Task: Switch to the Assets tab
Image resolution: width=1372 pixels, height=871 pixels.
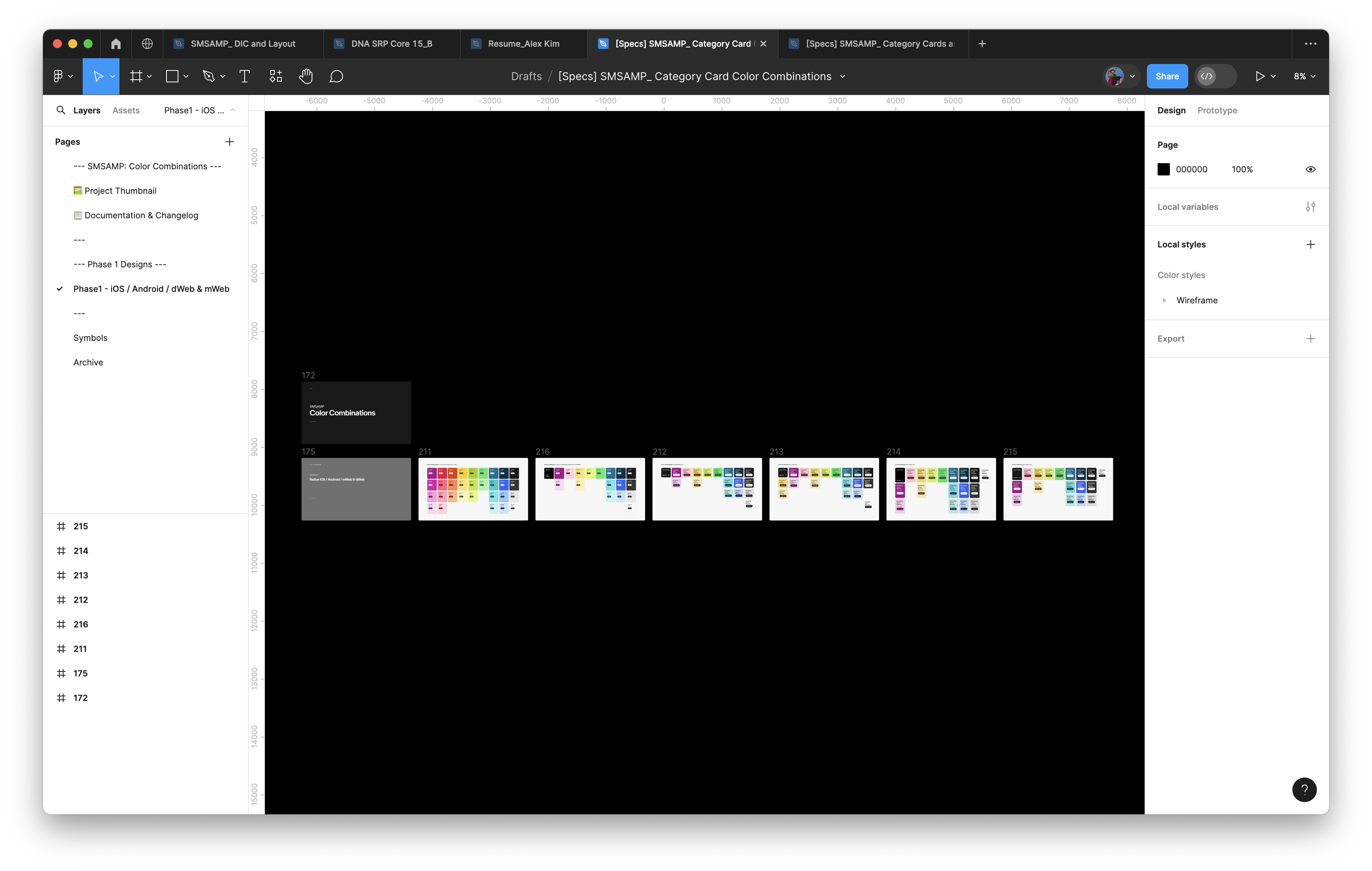Action: pyautogui.click(x=126, y=110)
